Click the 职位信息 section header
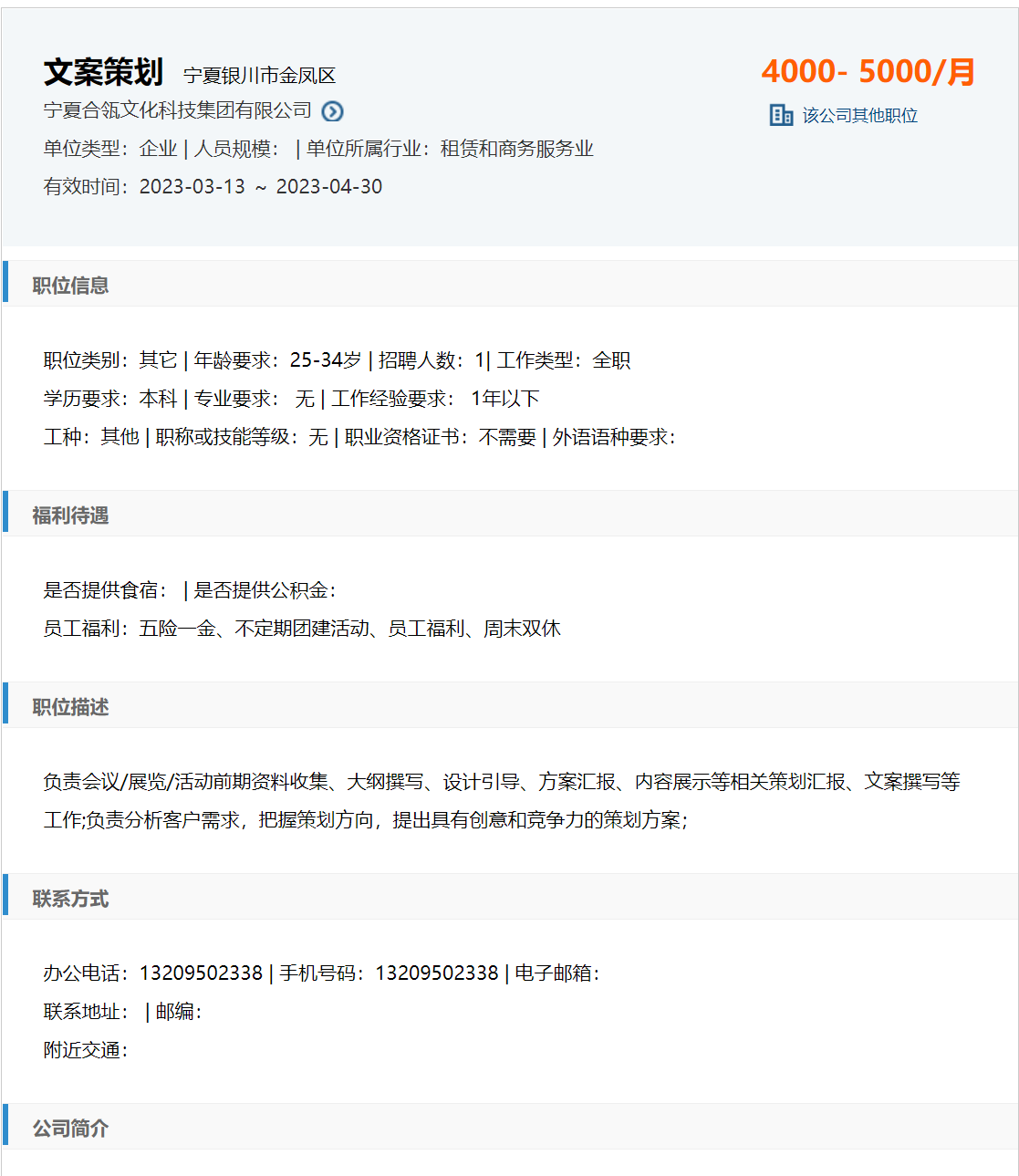1019x1176 pixels. (x=70, y=286)
